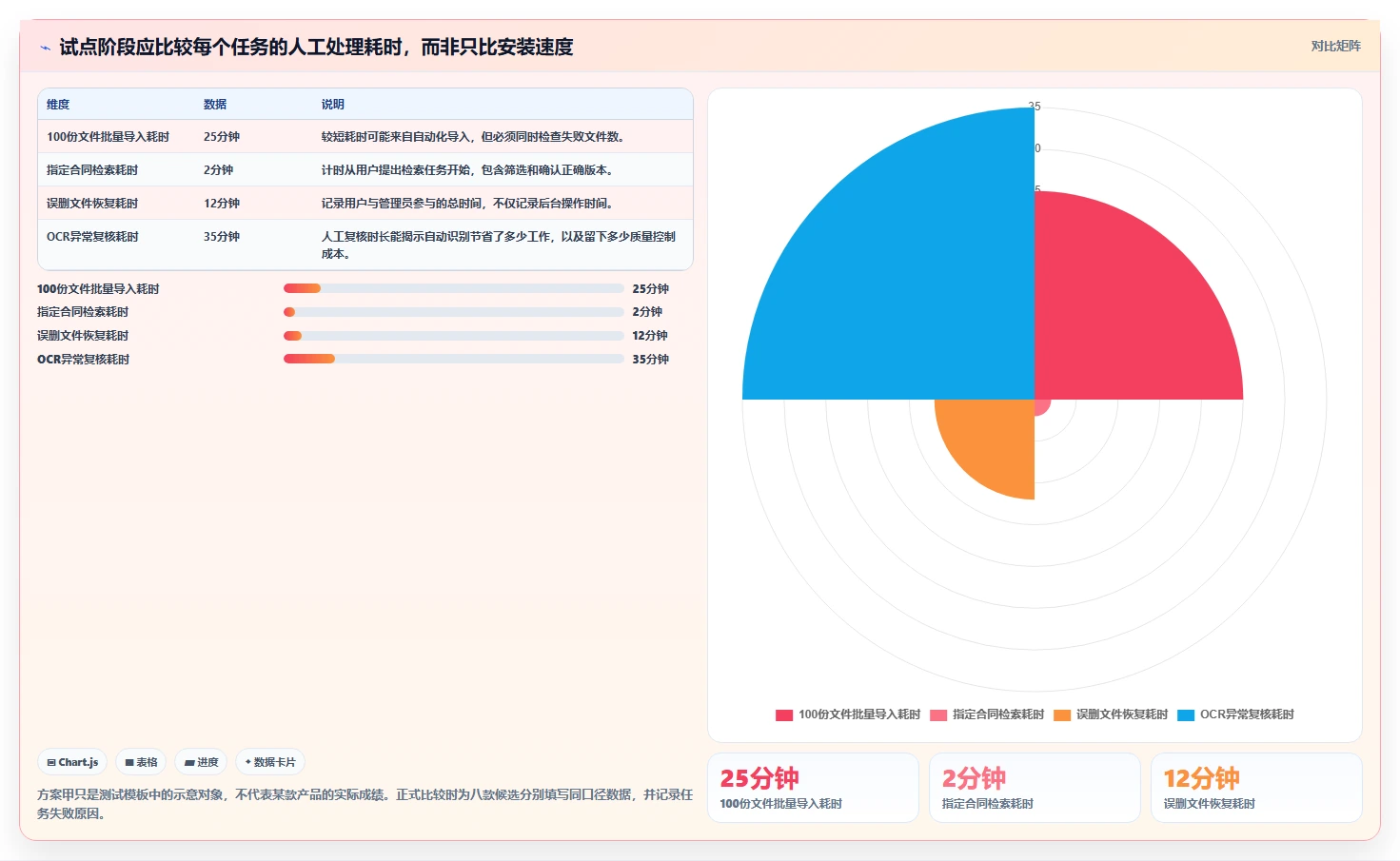The image size is (1400, 861).
Task: Click the note starting 人工复核时长能揭示
Action: point(499,245)
